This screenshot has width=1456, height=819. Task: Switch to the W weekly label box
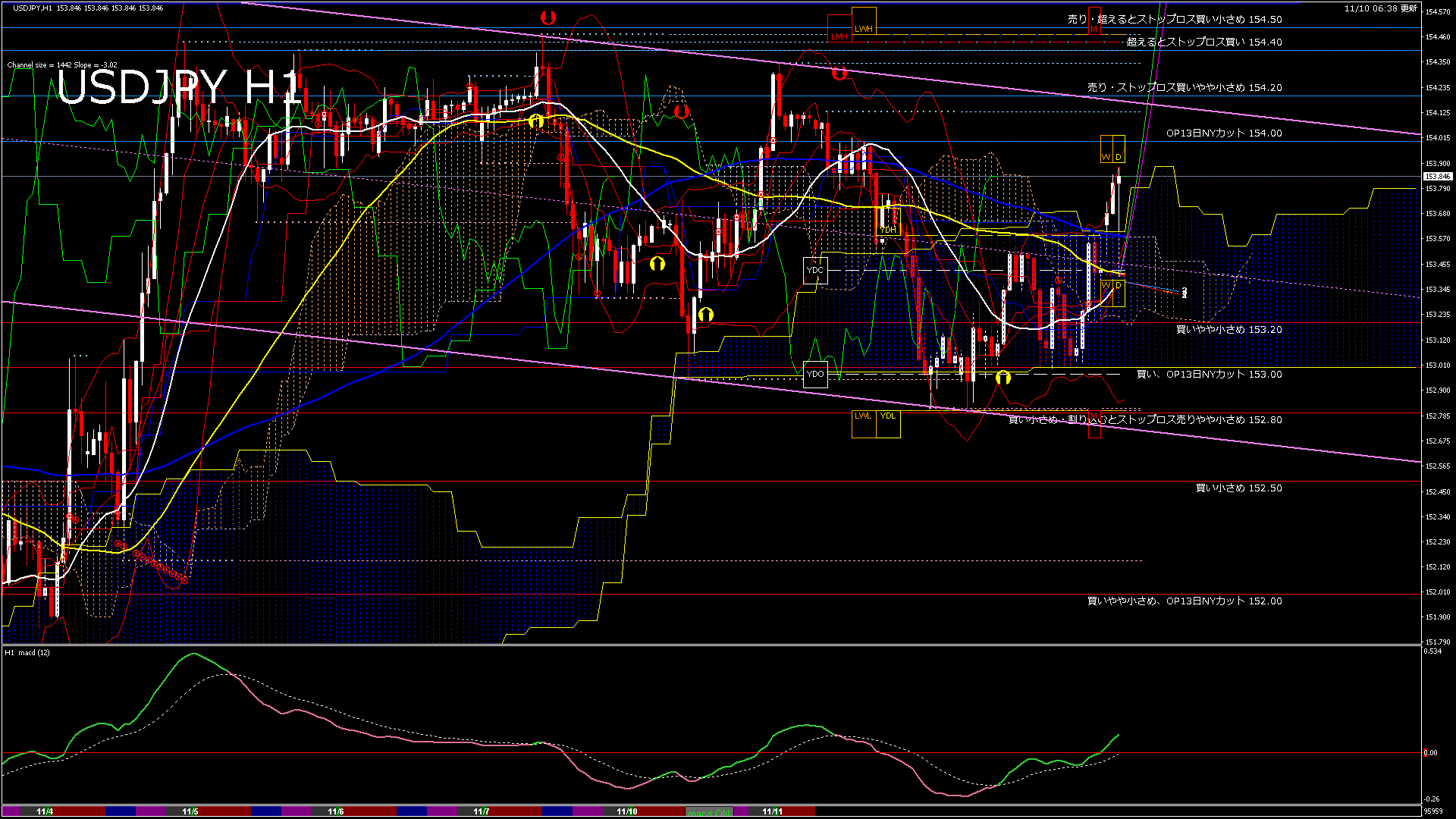click(x=1106, y=157)
